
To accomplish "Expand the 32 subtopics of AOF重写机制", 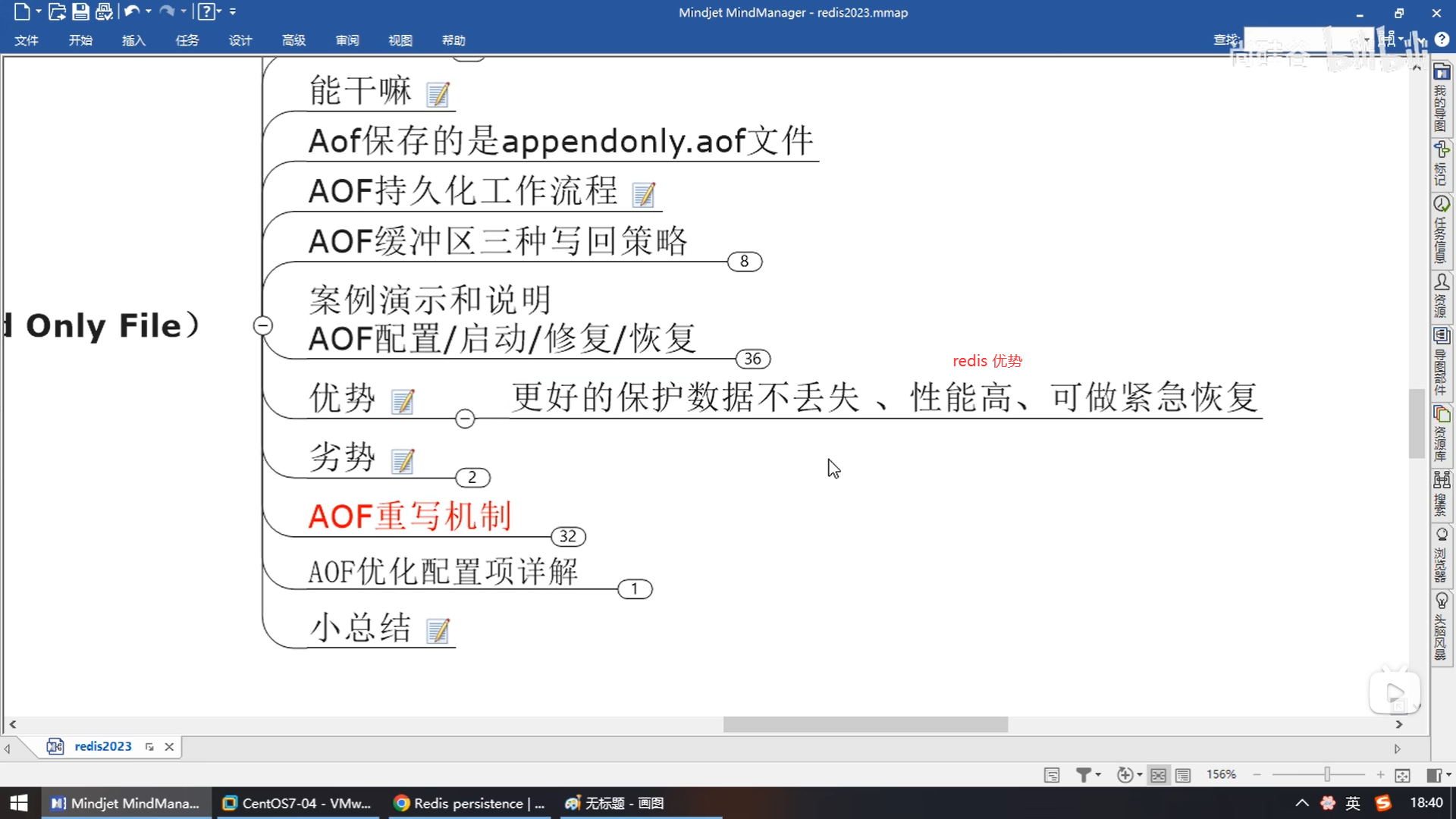I will pyautogui.click(x=568, y=537).
